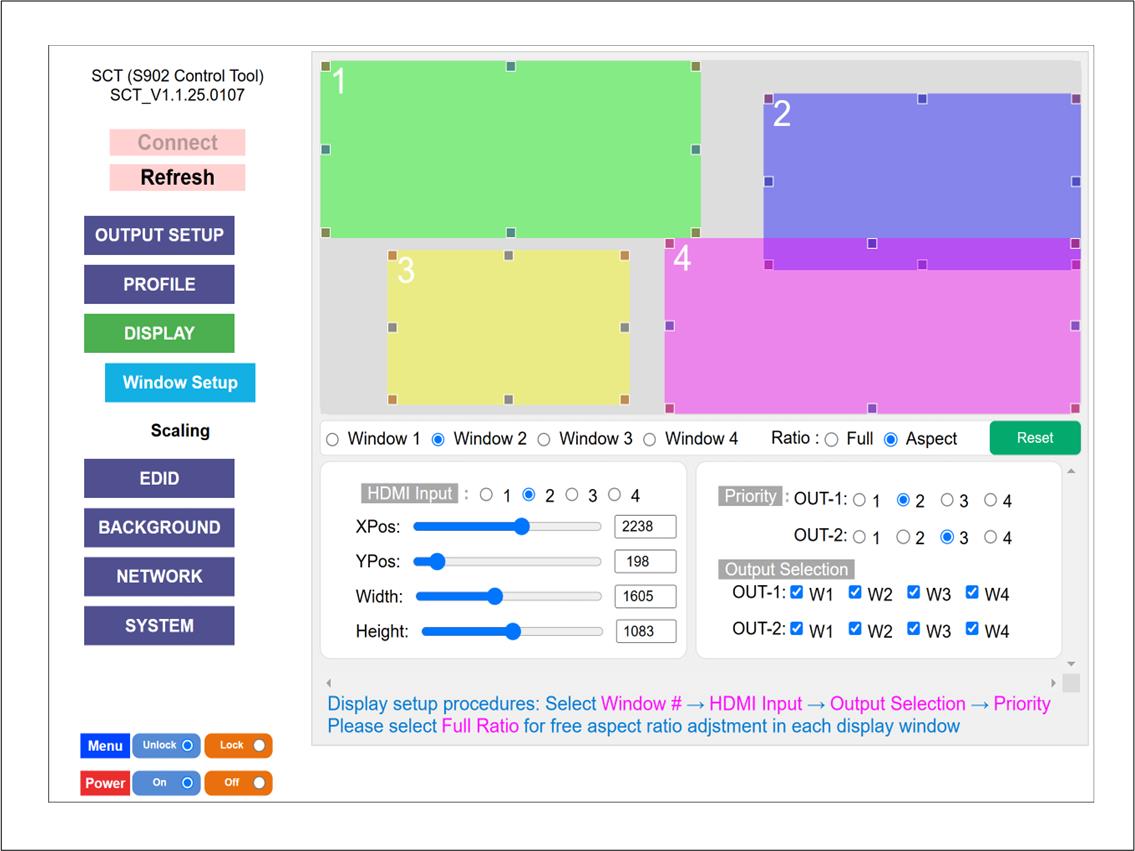This screenshot has height=851, width=1135.
Task: Set OUT-1 priority to 1
Action: [860, 500]
